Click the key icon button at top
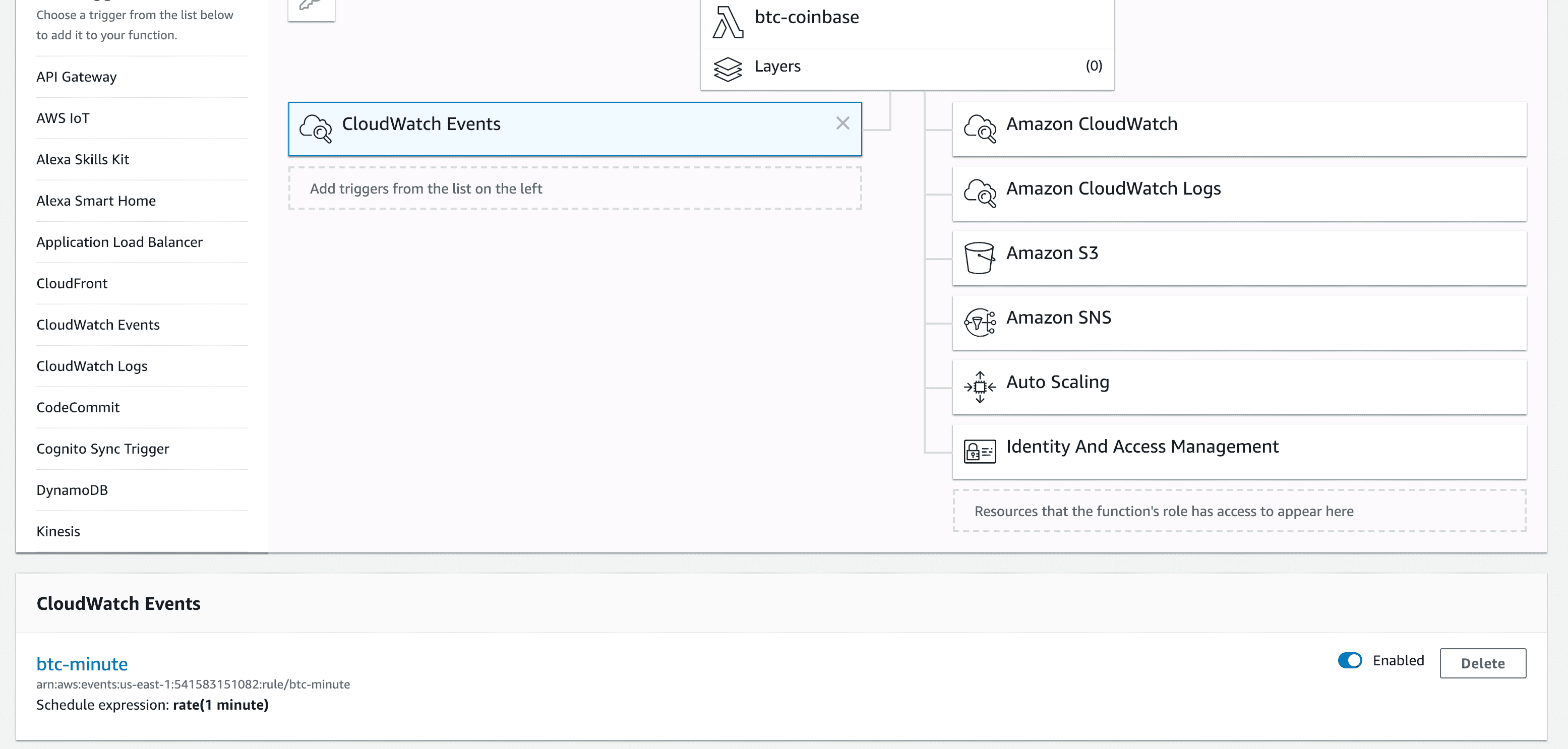The width and height of the screenshot is (1568, 749). [x=311, y=6]
